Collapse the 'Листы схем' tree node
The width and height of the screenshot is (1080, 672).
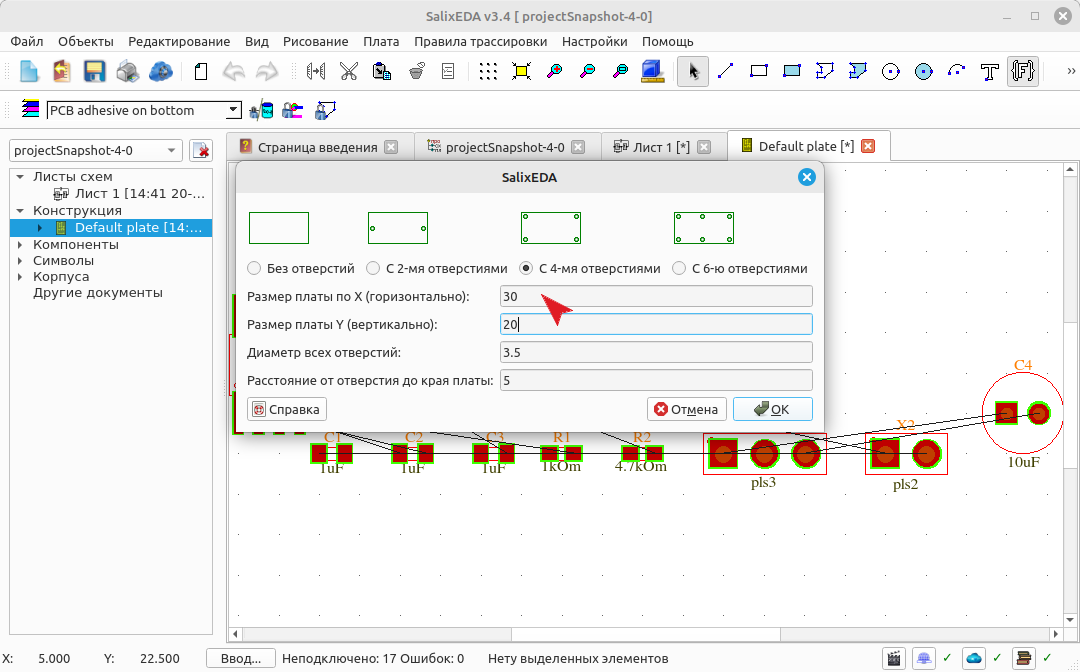pos(20,177)
